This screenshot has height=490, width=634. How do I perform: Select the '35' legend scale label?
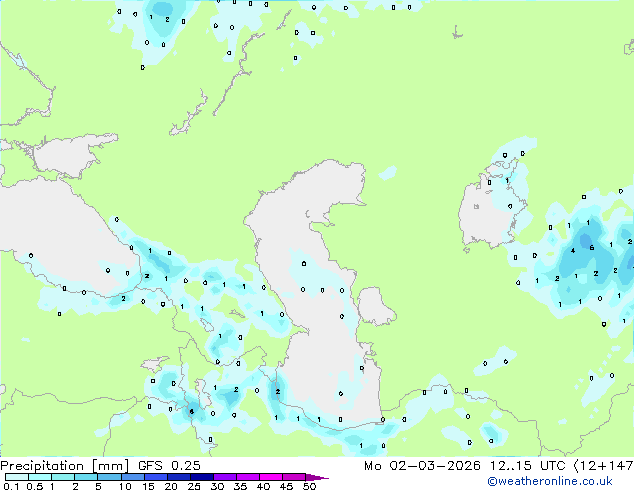[x=240, y=486]
